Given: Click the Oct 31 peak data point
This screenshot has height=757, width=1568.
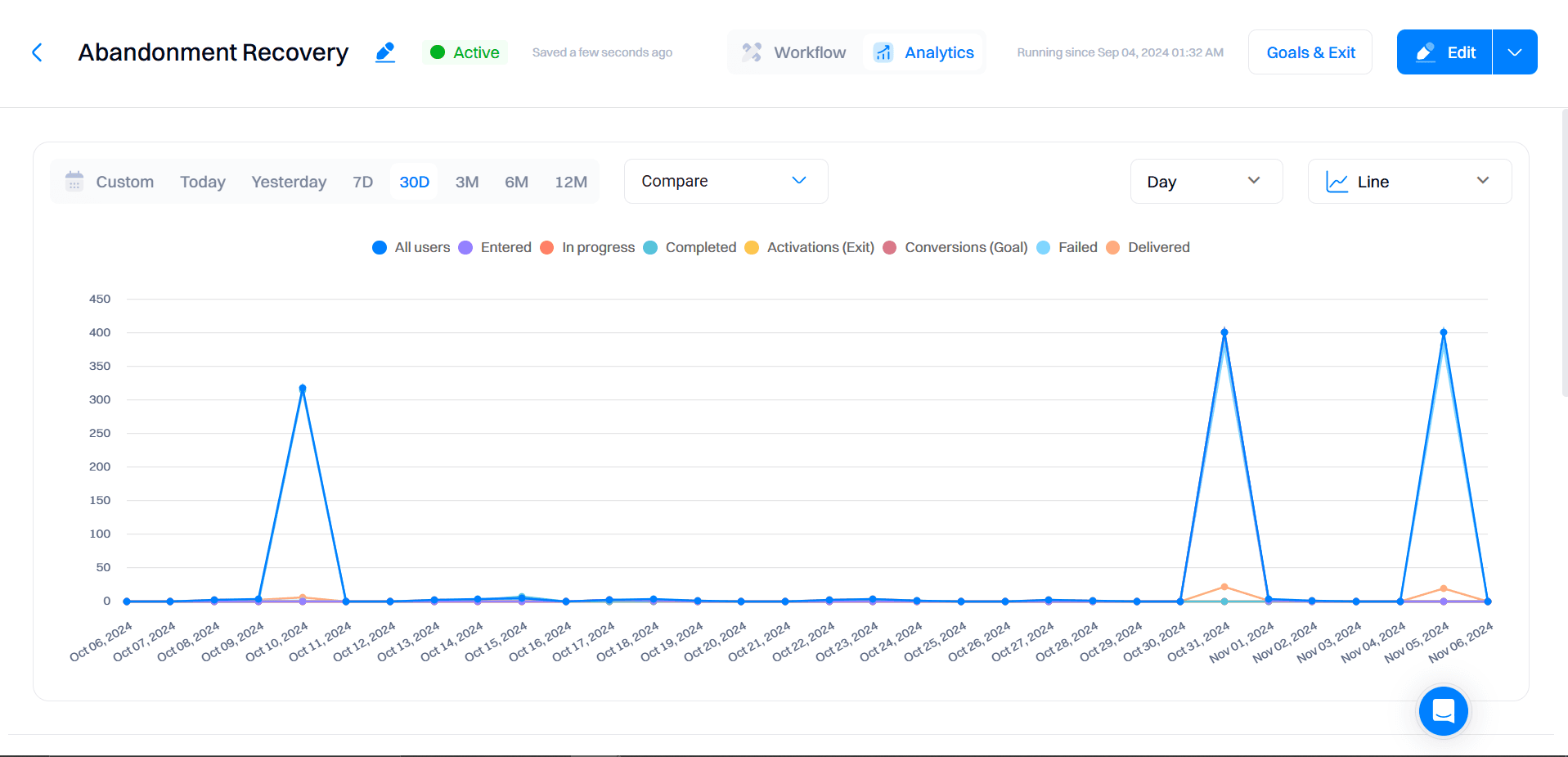Looking at the screenshot, I should (1224, 332).
